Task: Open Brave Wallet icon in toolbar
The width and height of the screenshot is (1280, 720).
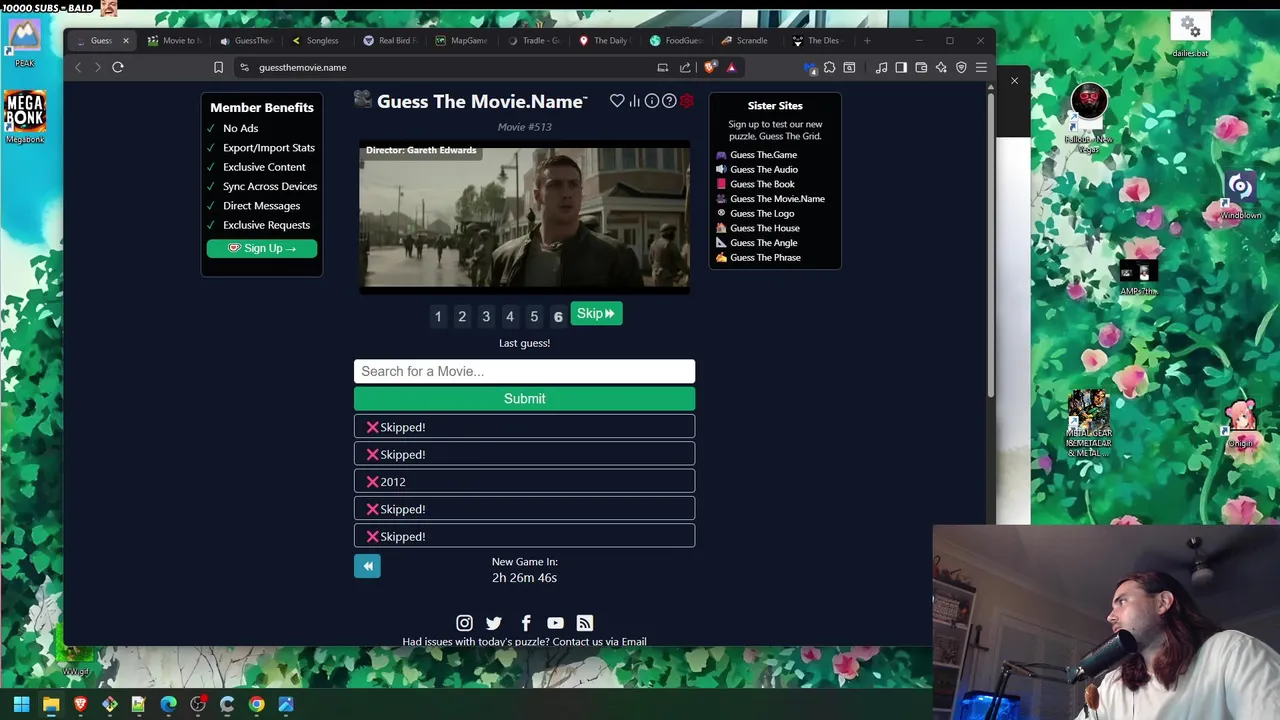Action: tap(921, 67)
